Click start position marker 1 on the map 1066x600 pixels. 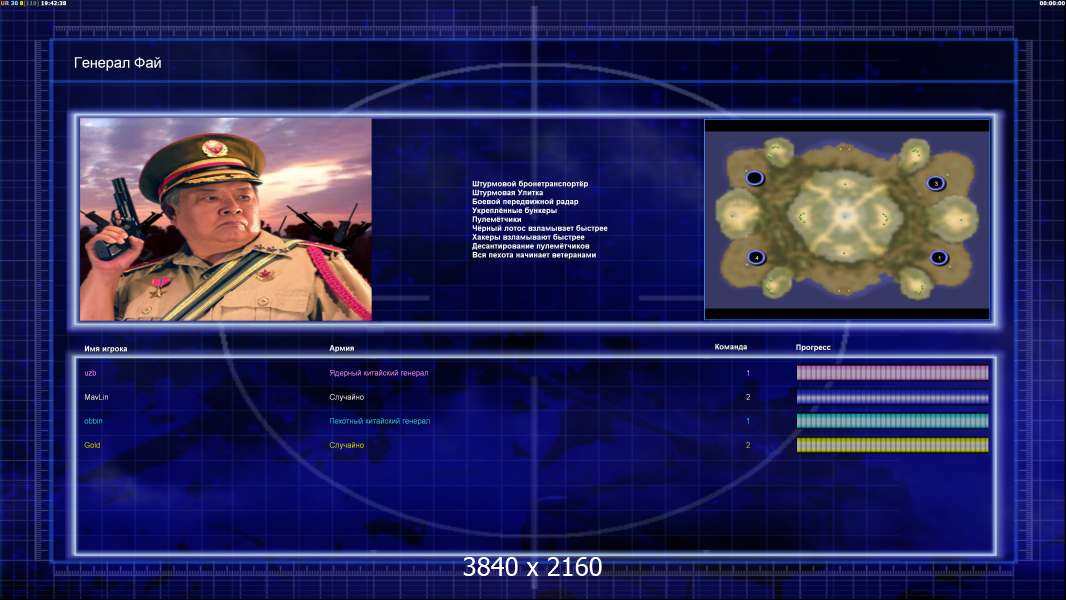pyautogui.click(x=939, y=258)
